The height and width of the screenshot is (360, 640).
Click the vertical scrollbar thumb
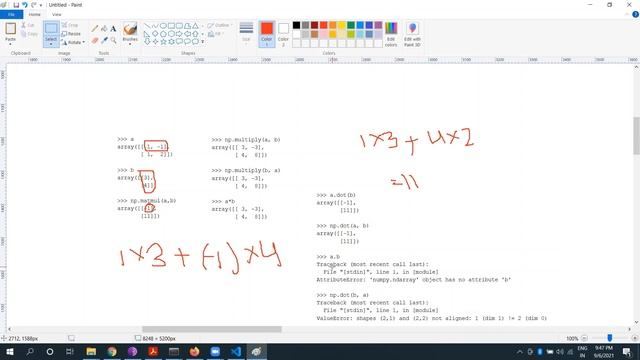(636, 136)
